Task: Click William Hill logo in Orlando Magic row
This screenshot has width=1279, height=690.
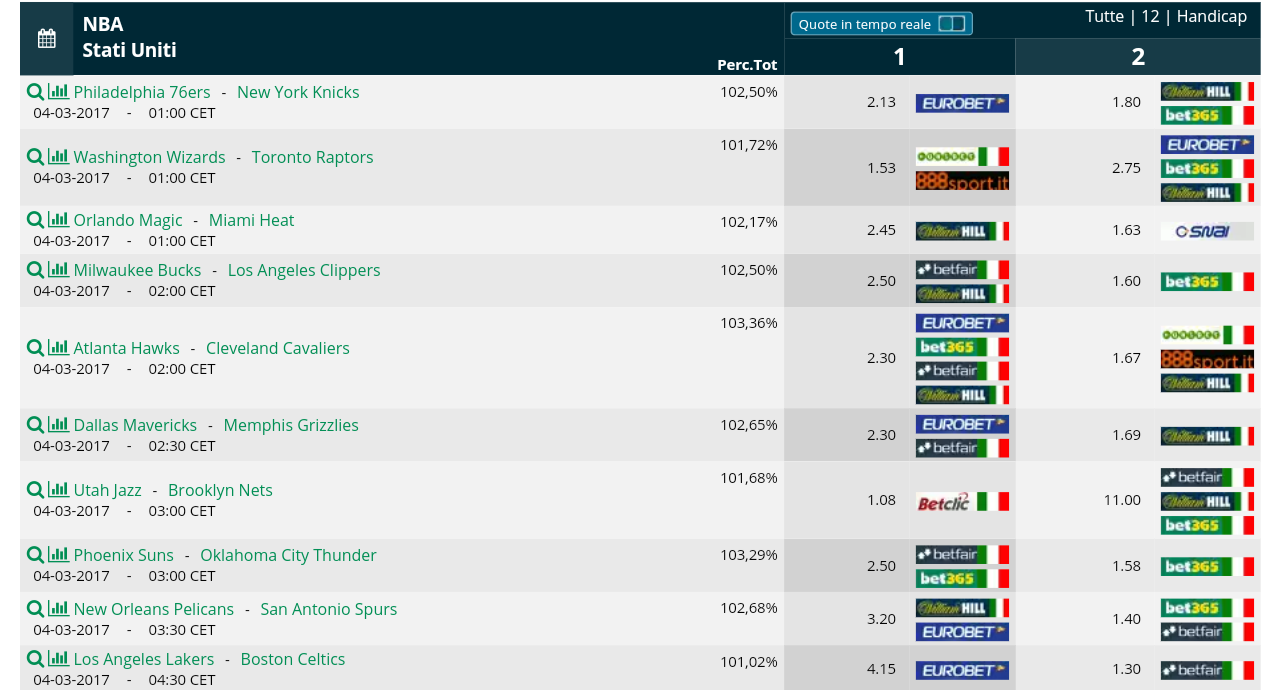Action: coord(962,231)
